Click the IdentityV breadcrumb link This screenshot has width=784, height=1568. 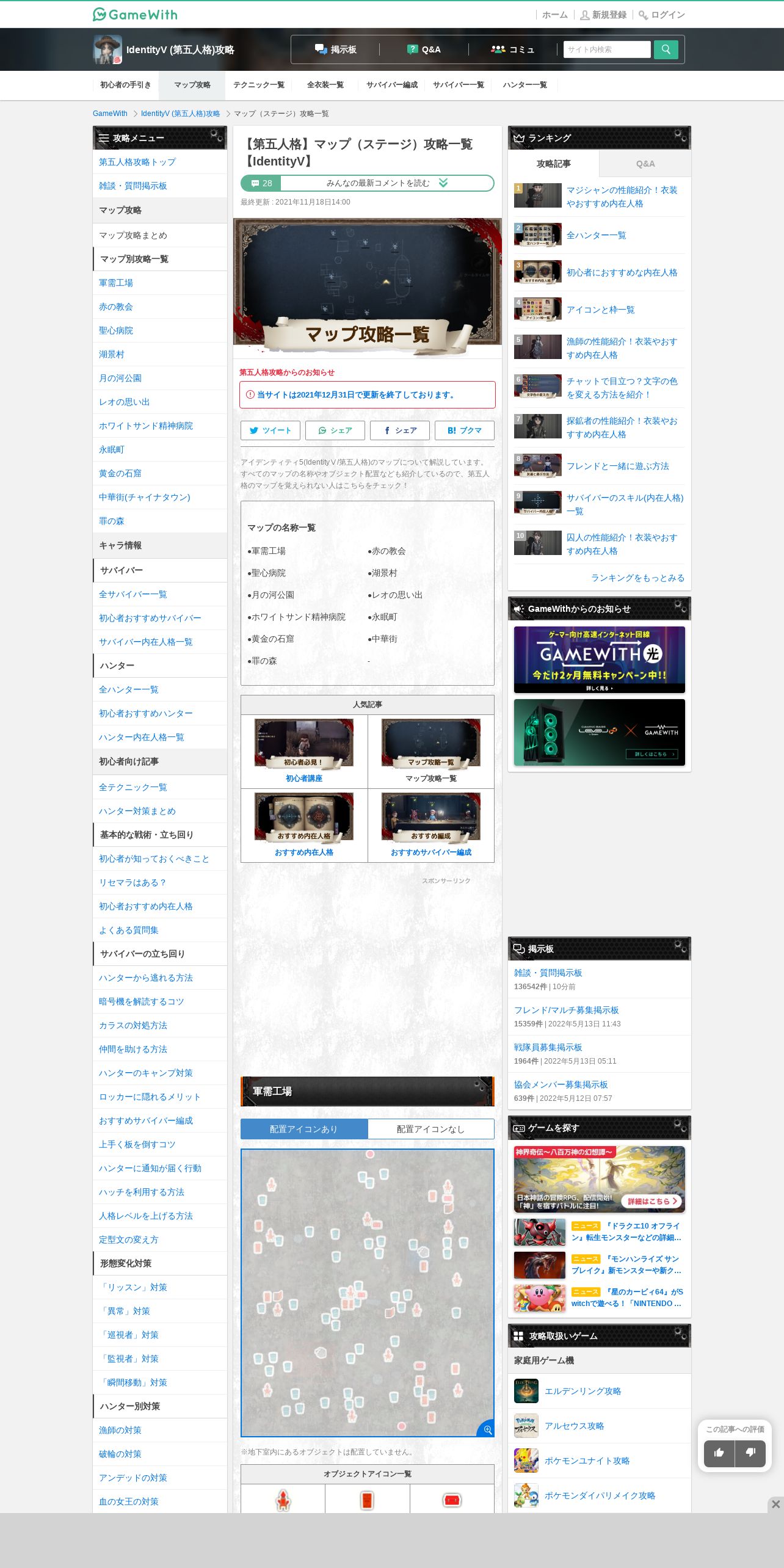[180, 114]
